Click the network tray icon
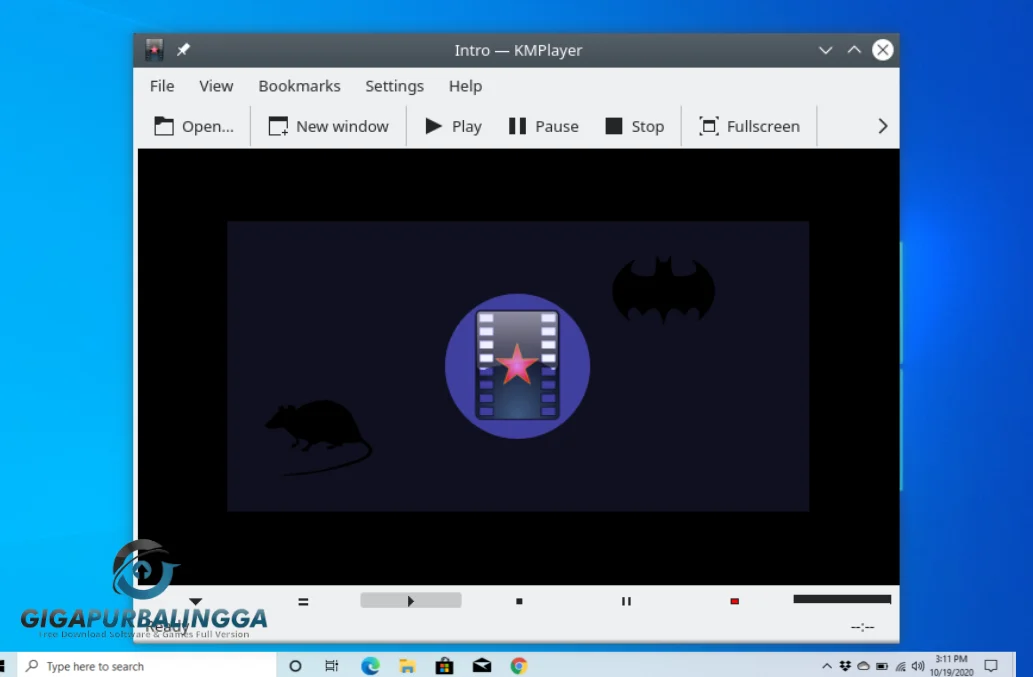Screen dimensions: 1033x677 (900, 666)
